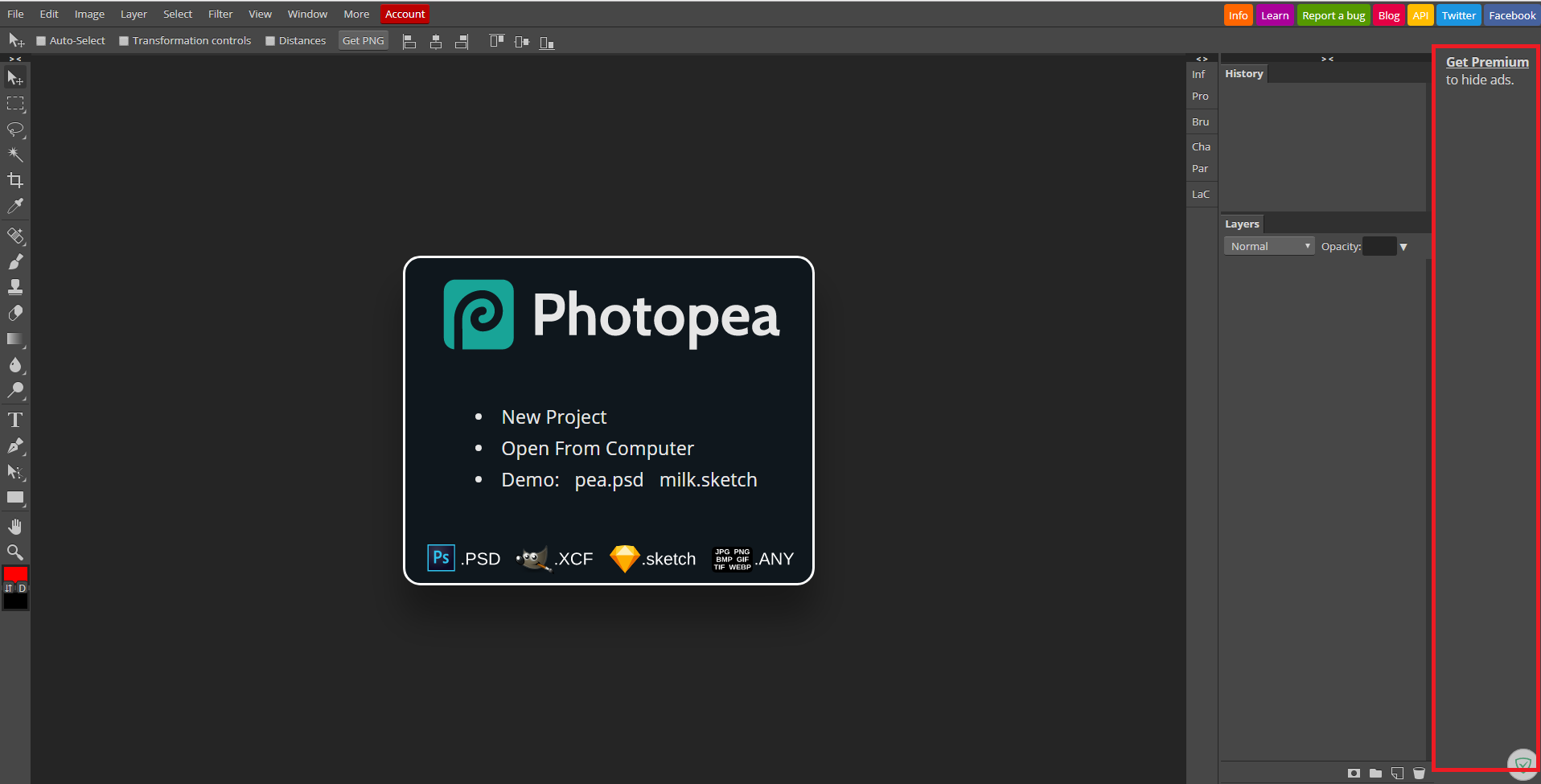Switch to the History tab
This screenshot has height=784, width=1541.
[x=1244, y=73]
